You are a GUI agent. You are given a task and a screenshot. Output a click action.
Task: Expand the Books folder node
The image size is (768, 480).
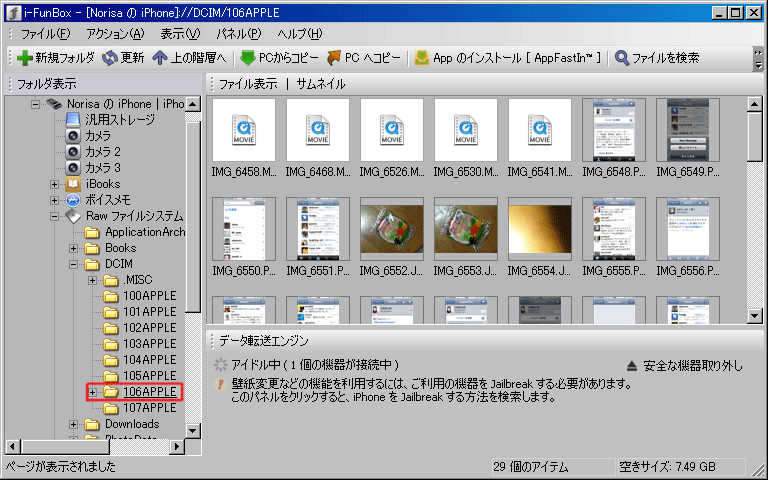[73, 248]
